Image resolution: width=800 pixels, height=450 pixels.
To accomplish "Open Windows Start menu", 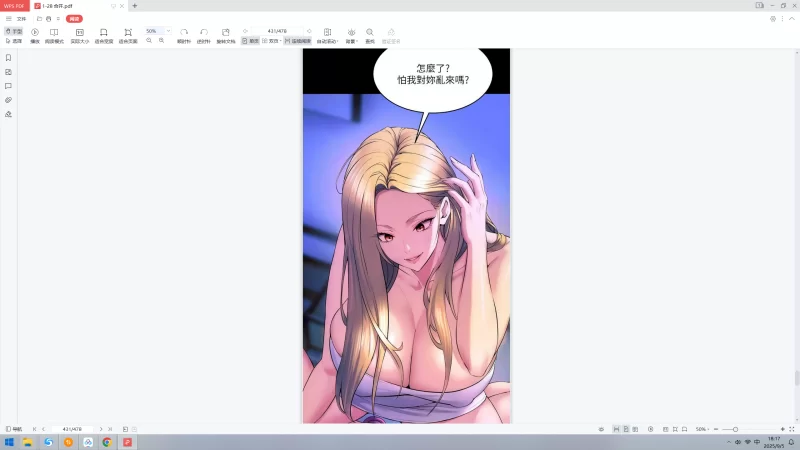I will coord(9,442).
